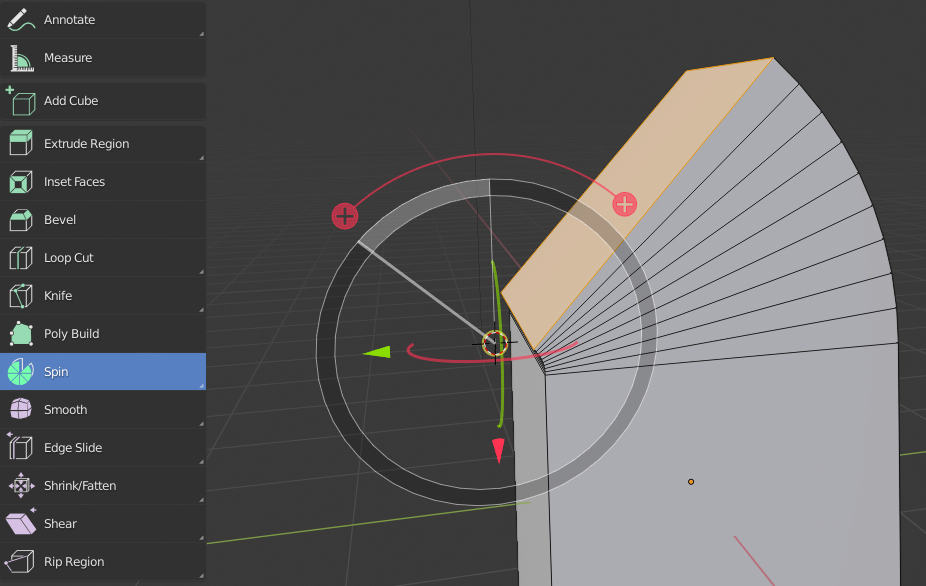The image size is (926, 586).
Task: Click the right plus handle on spin gizmo
Action: (625, 204)
